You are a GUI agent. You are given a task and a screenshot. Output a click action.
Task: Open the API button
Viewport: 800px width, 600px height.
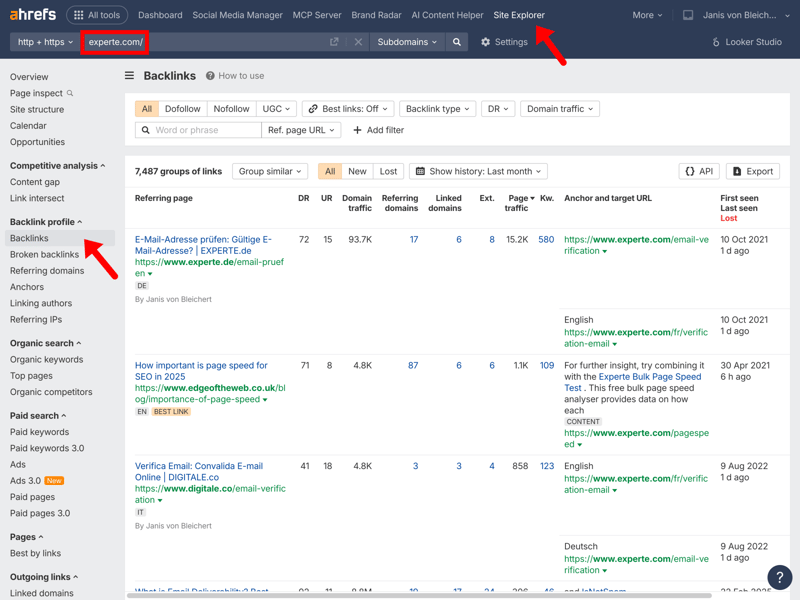pyautogui.click(x=699, y=171)
